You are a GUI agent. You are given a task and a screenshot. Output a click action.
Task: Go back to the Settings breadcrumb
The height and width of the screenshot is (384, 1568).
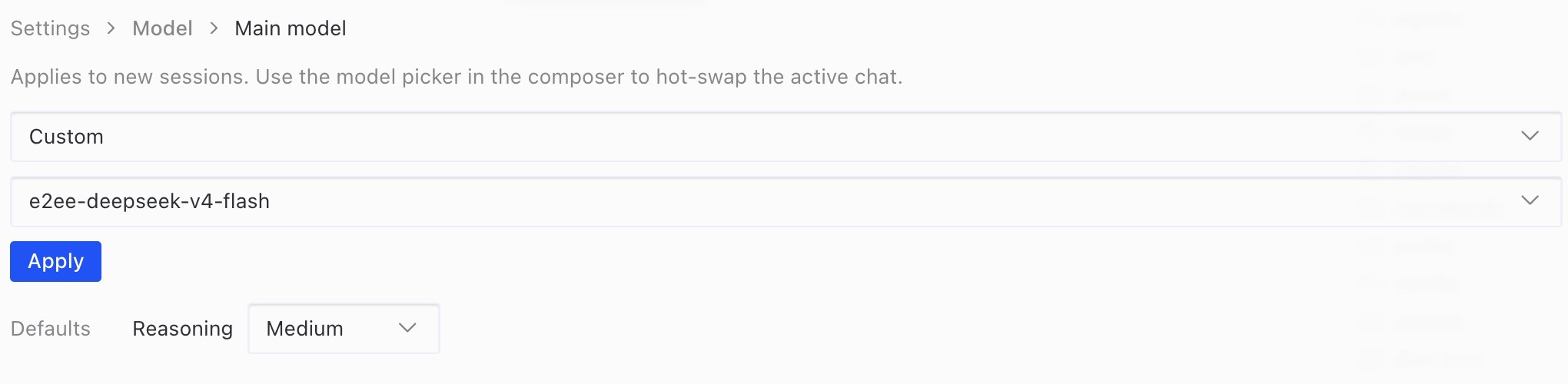[50, 28]
